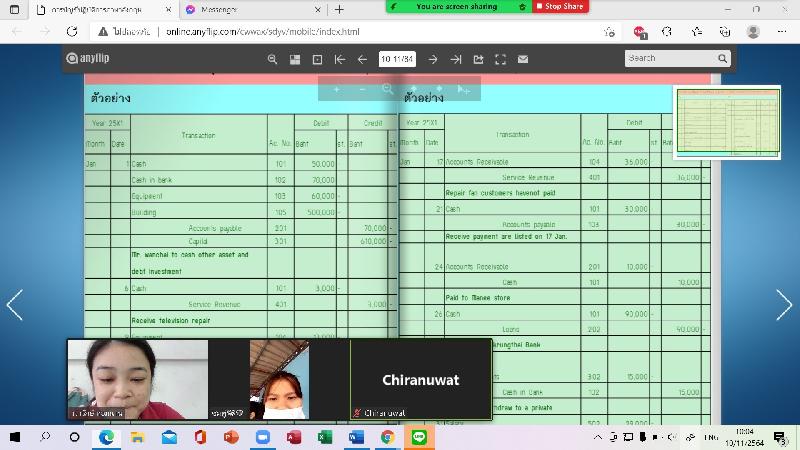The width and height of the screenshot is (800, 450).
Task: Flip to previous page with left side chevron
Action: (x=15, y=306)
